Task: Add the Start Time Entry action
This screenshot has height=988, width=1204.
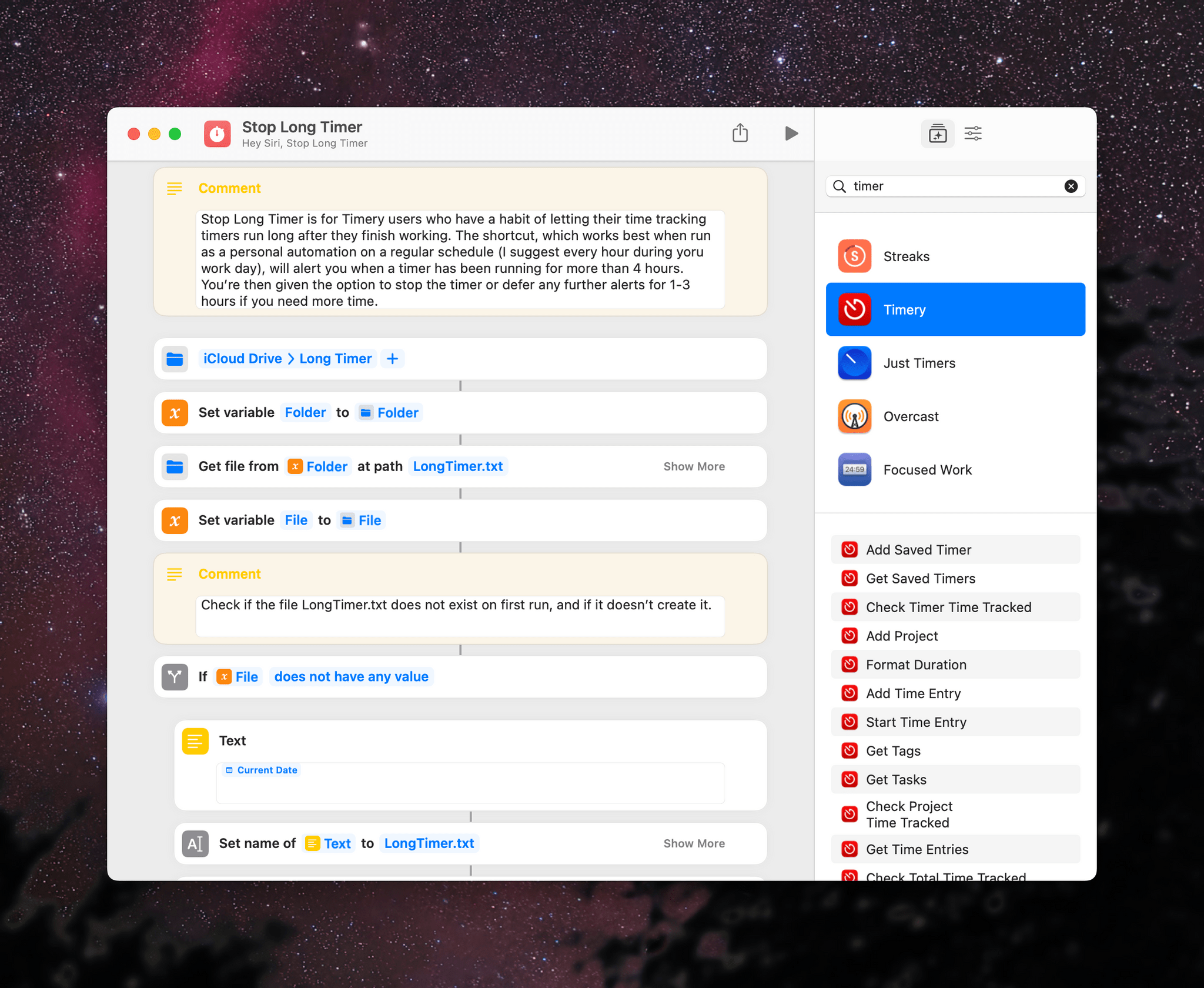Action: [x=955, y=722]
